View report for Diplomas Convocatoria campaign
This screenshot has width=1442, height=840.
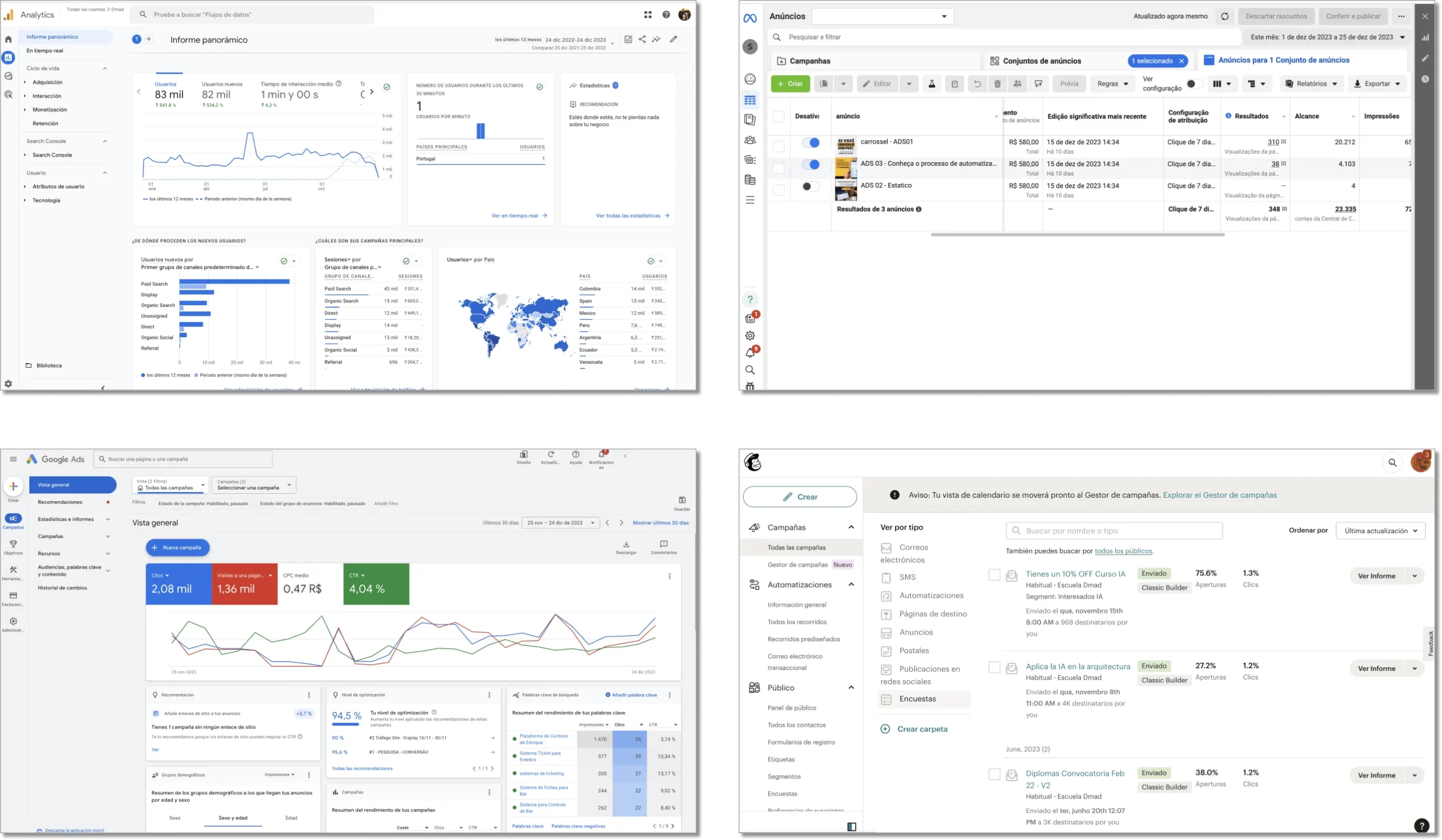click(x=1376, y=775)
